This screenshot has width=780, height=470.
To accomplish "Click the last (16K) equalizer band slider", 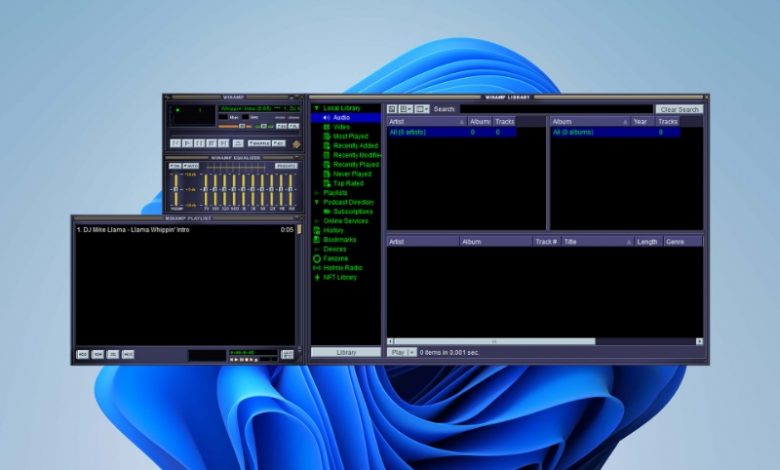I will pyautogui.click(x=291, y=190).
